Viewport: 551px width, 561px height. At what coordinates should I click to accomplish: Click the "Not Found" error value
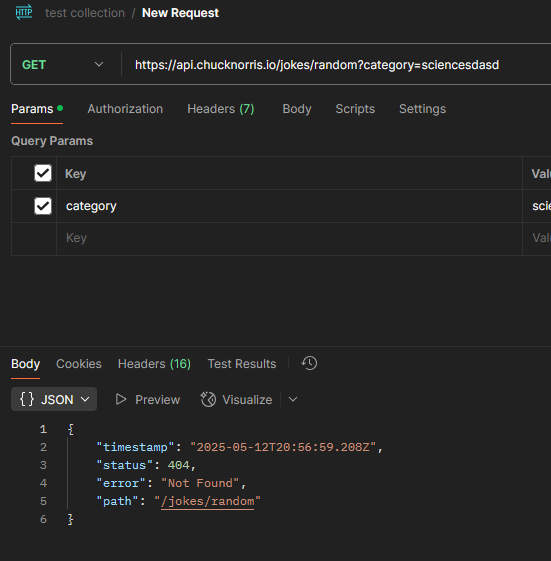pyautogui.click(x=200, y=483)
